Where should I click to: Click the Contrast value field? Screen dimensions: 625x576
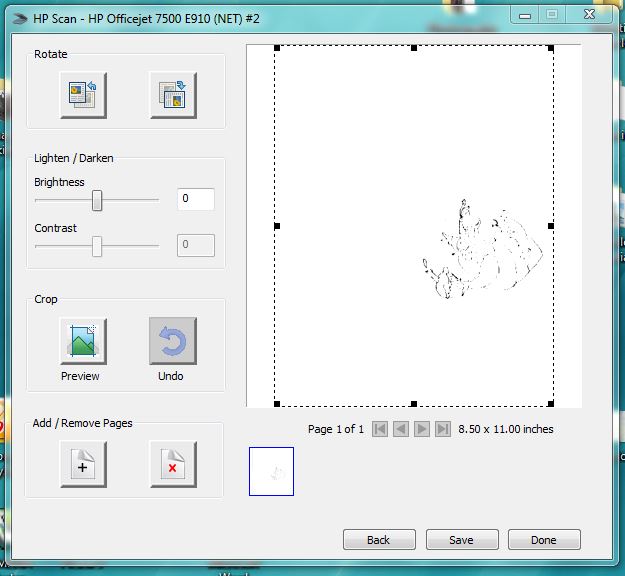tap(196, 245)
